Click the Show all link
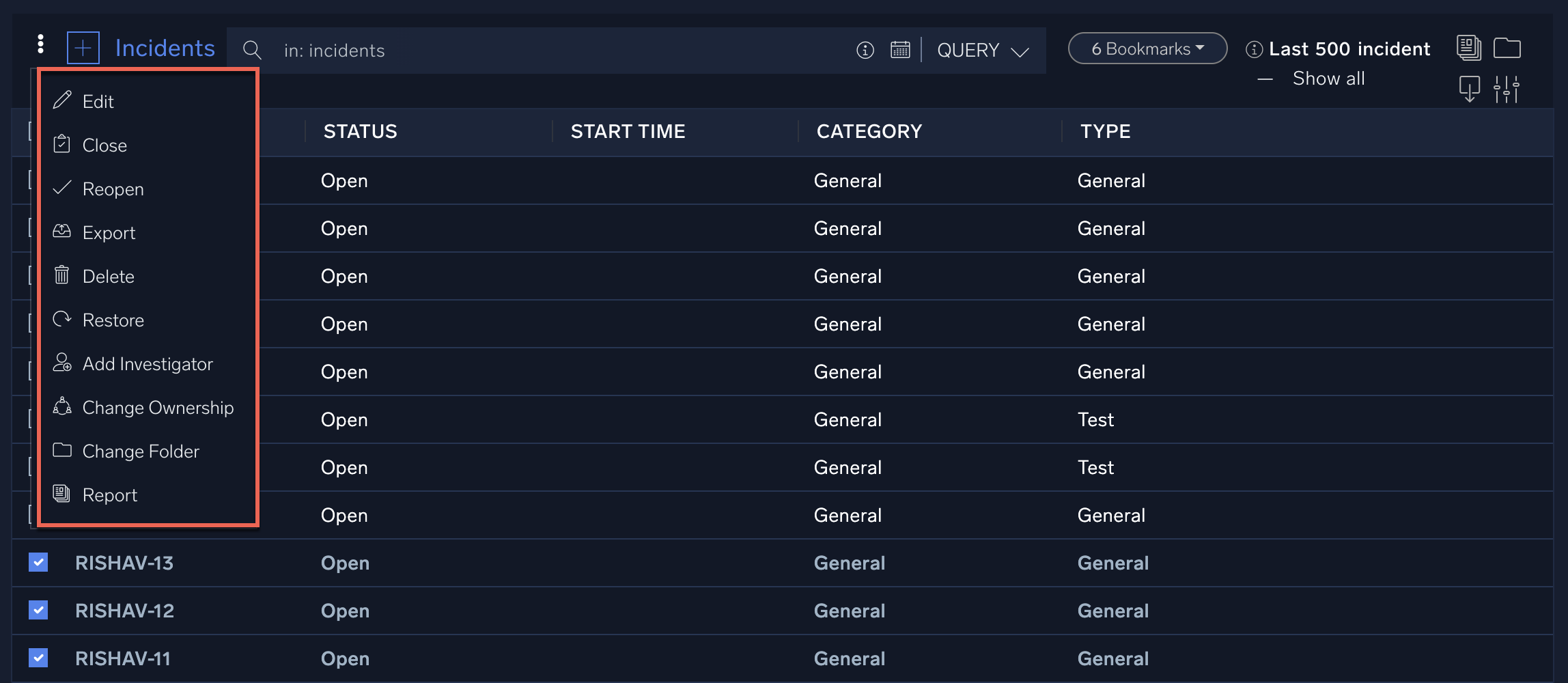Screen dimensions: 1568x683 coord(1328,79)
